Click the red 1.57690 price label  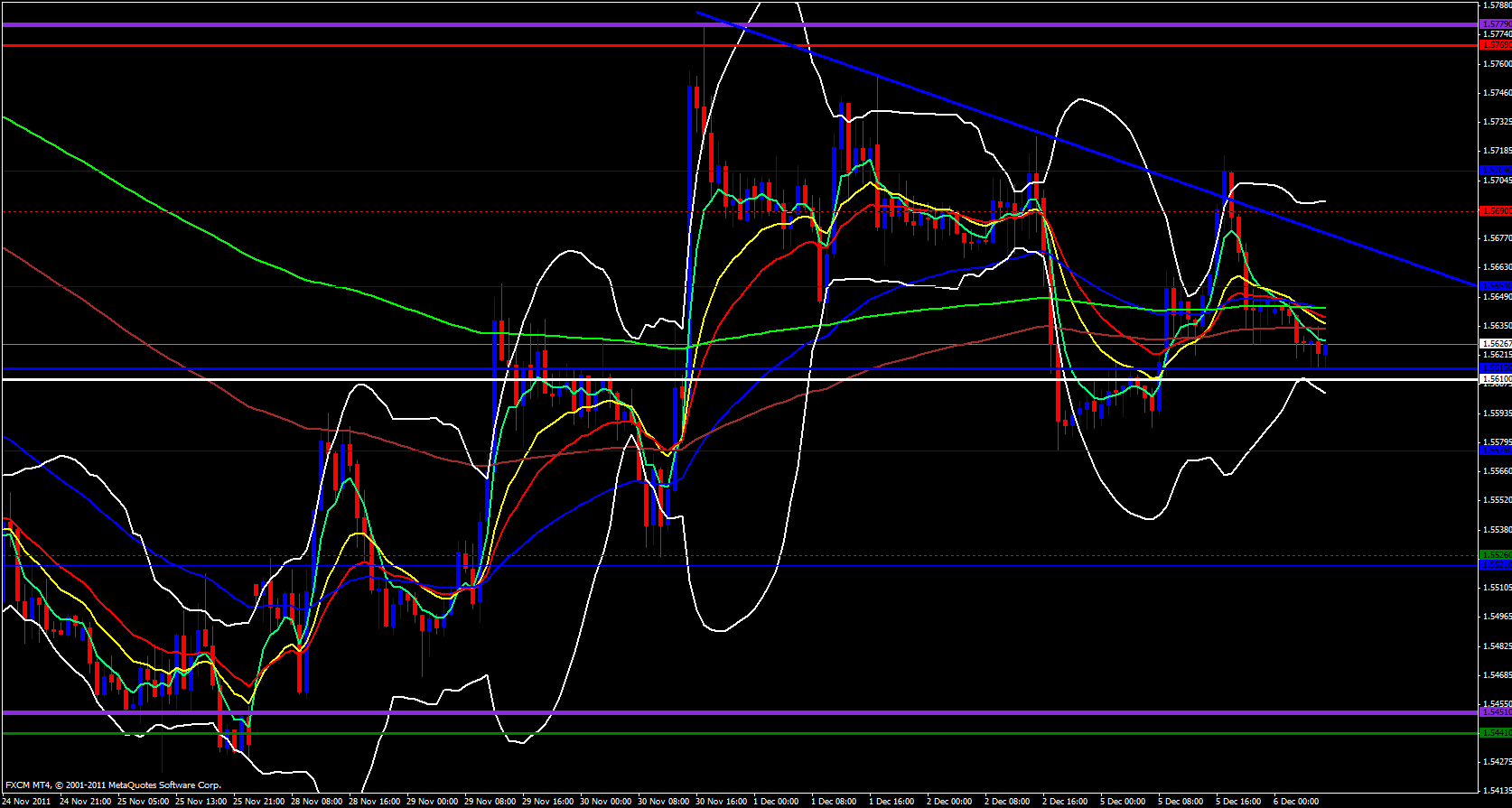pyautogui.click(x=1496, y=44)
